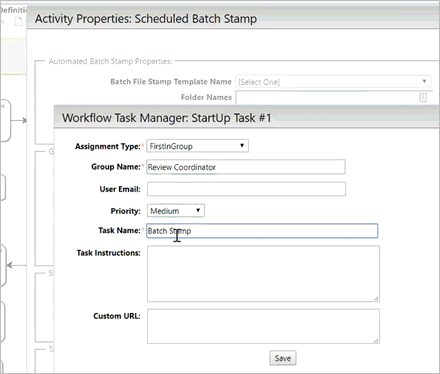The width and height of the screenshot is (440, 374).
Task: Click the Task Instructions label
Action: (x=108, y=253)
